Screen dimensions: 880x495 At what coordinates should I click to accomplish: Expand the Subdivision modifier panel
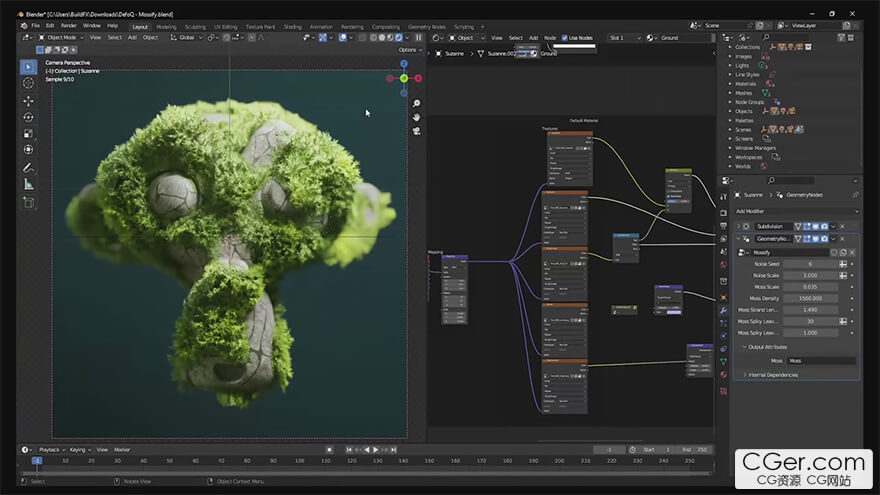[739, 226]
